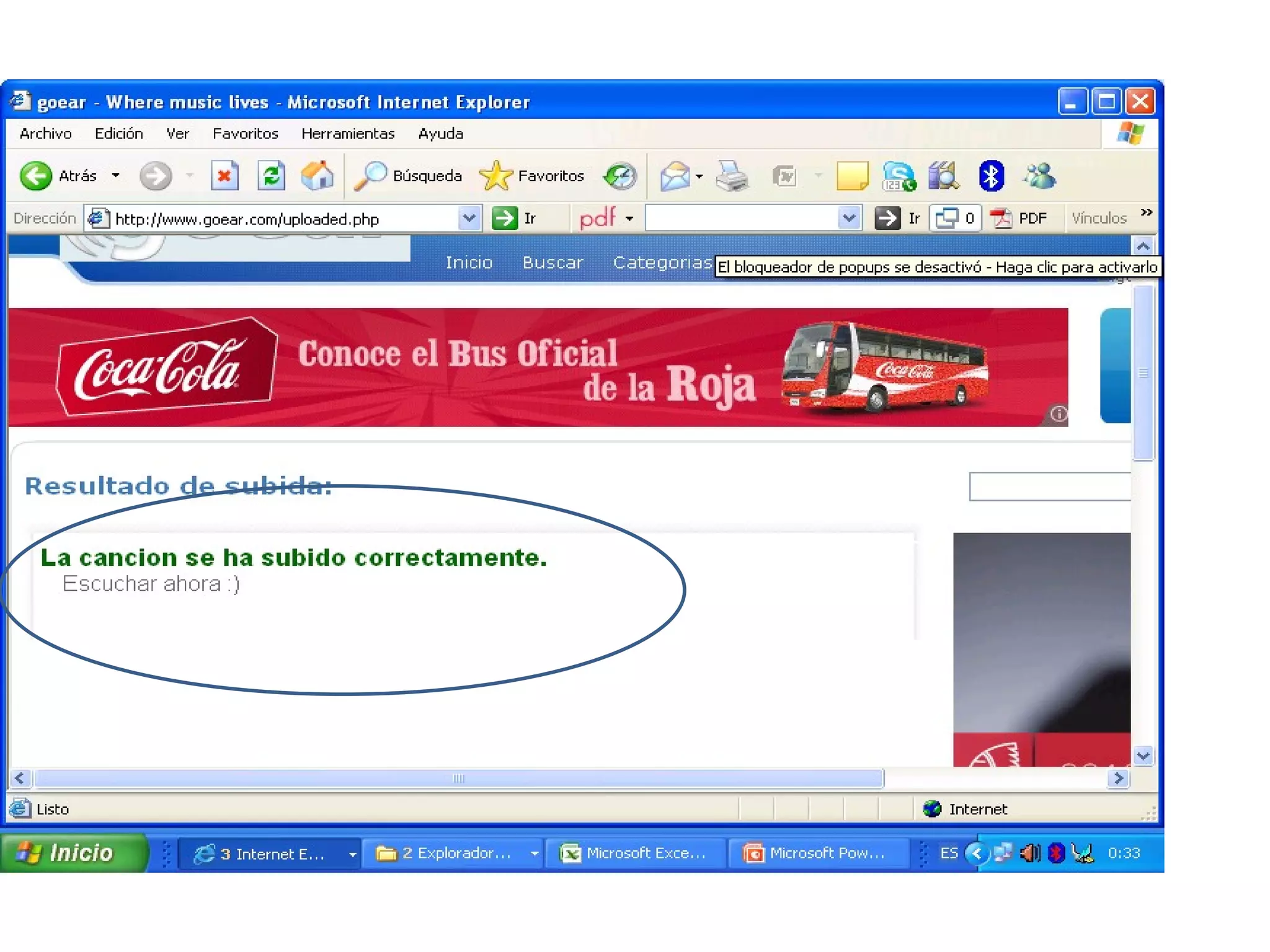Click the scroll right arrow
This screenshot has width=1270, height=952.
pos(1119,778)
